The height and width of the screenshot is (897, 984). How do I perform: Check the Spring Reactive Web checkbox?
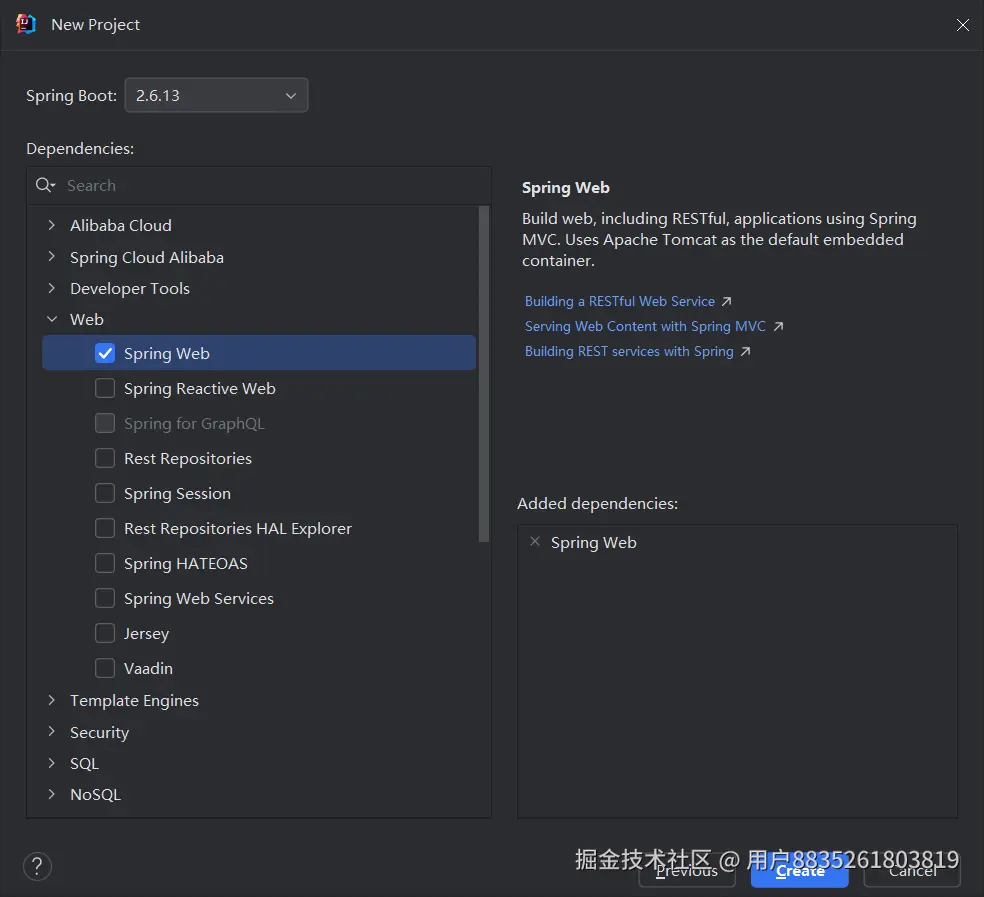[105, 388]
